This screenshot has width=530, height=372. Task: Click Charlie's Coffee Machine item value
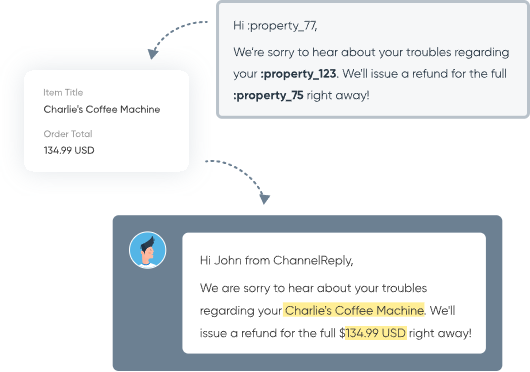[x=102, y=109]
